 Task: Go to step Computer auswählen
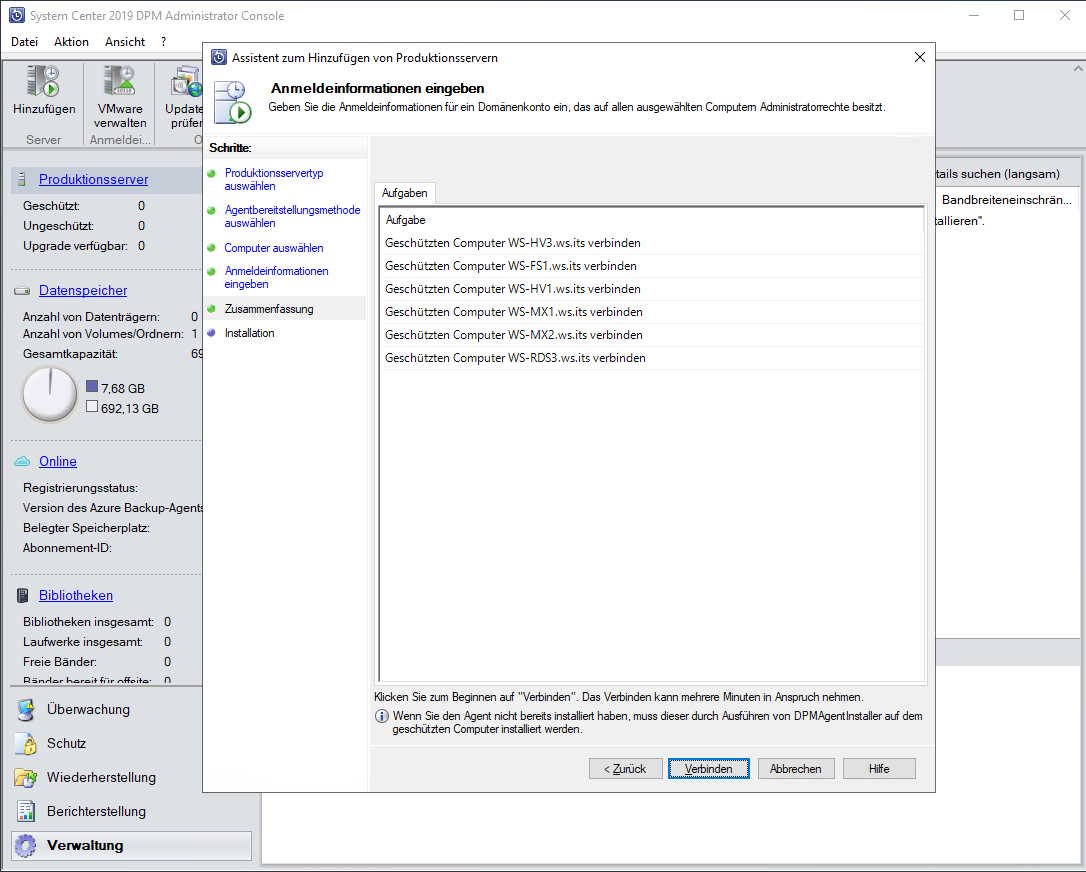point(274,248)
